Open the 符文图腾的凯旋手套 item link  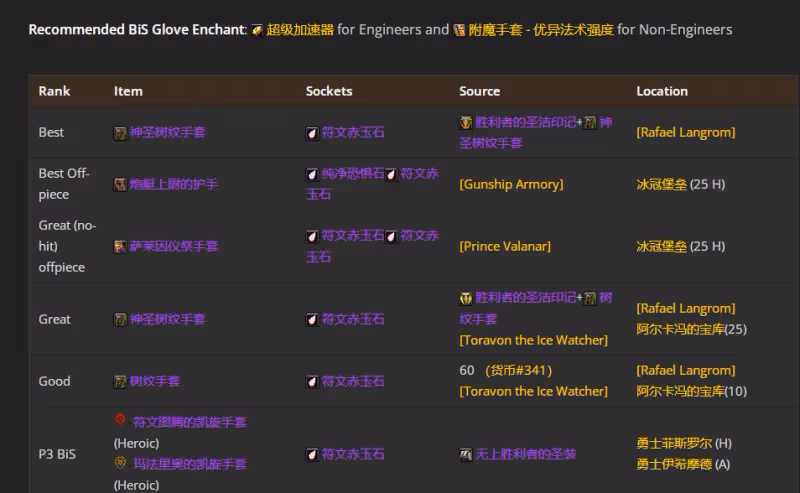click(x=189, y=422)
